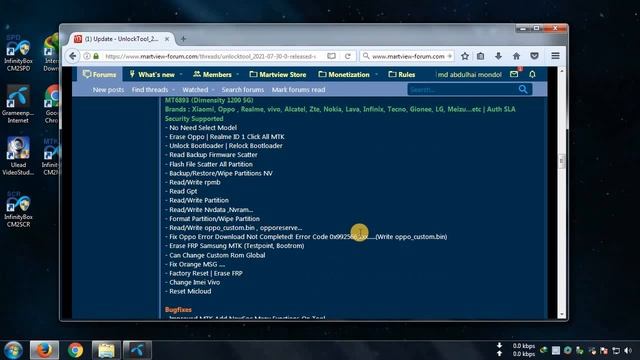640x360 pixels.
Task: Open File Explorer from the taskbar
Action: click(x=106, y=350)
